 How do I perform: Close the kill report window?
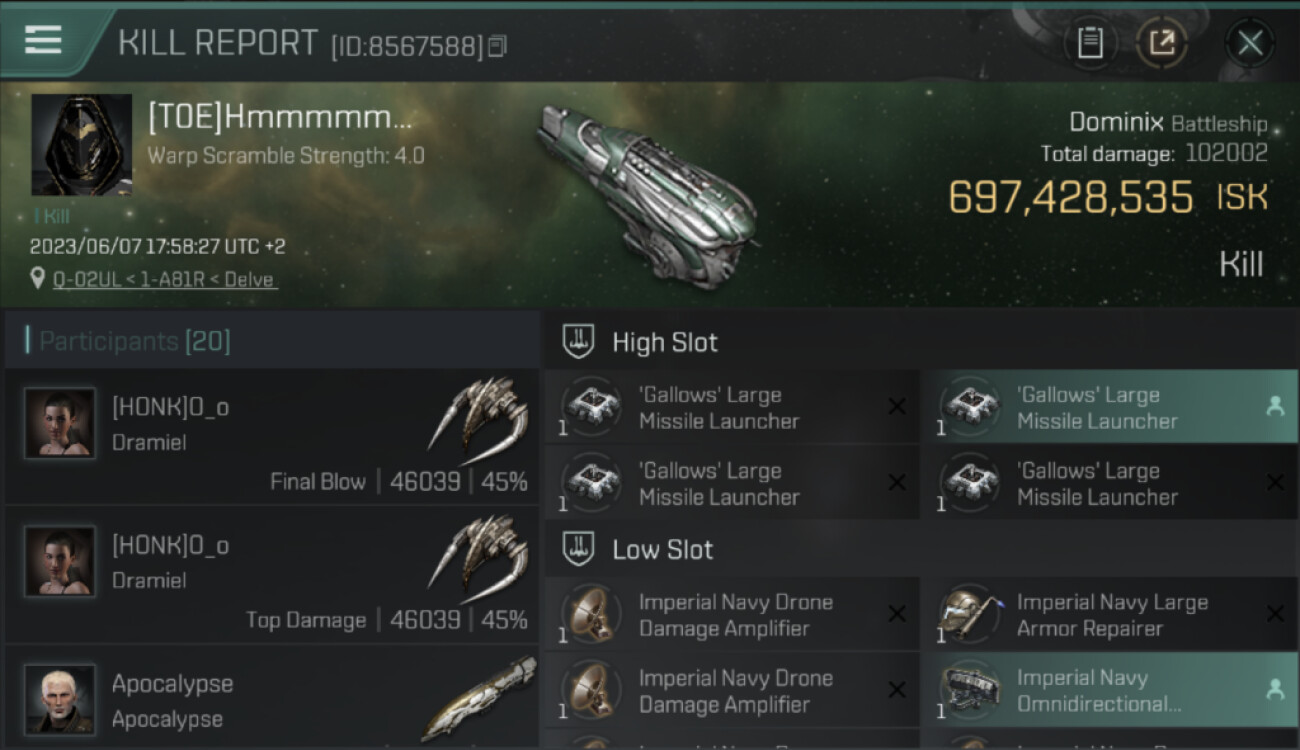pyautogui.click(x=1249, y=43)
